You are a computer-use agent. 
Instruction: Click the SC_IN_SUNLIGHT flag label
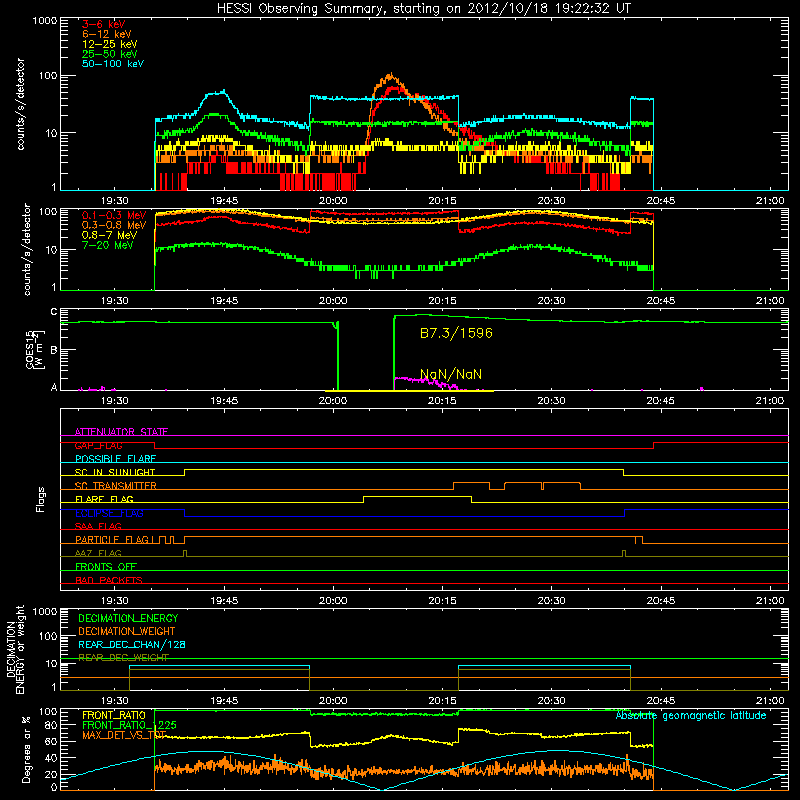[x=115, y=472]
